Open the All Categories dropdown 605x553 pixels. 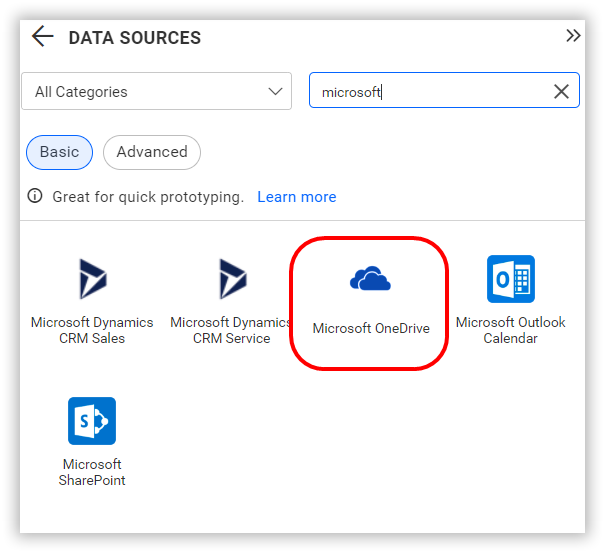[157, 91]
